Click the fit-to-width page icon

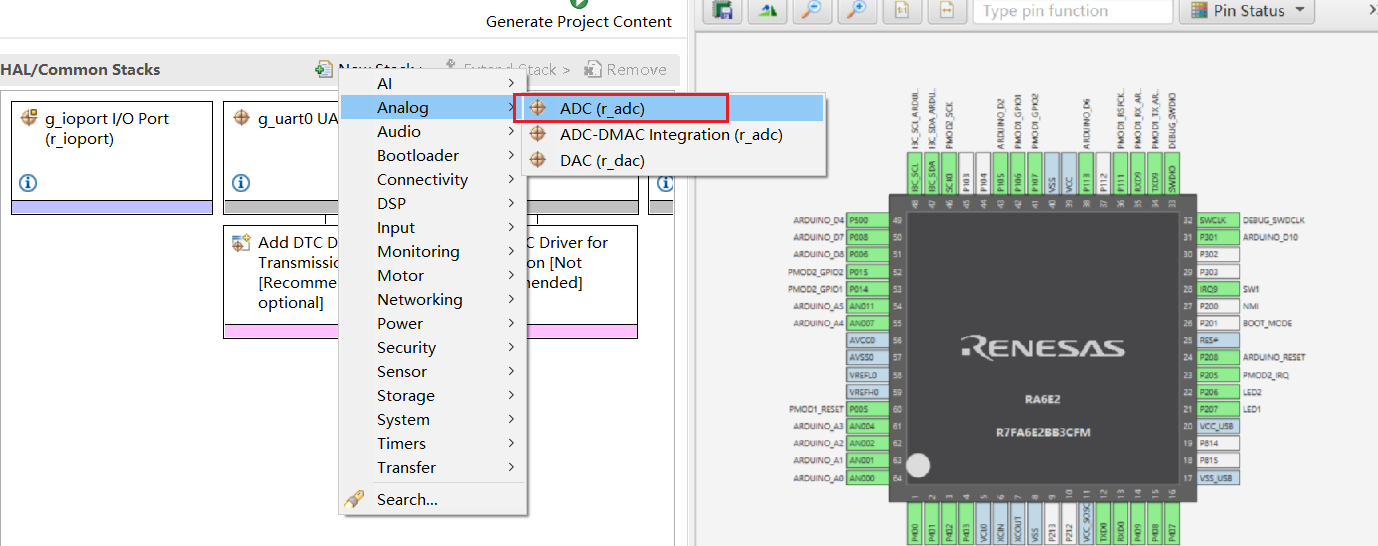946,11
